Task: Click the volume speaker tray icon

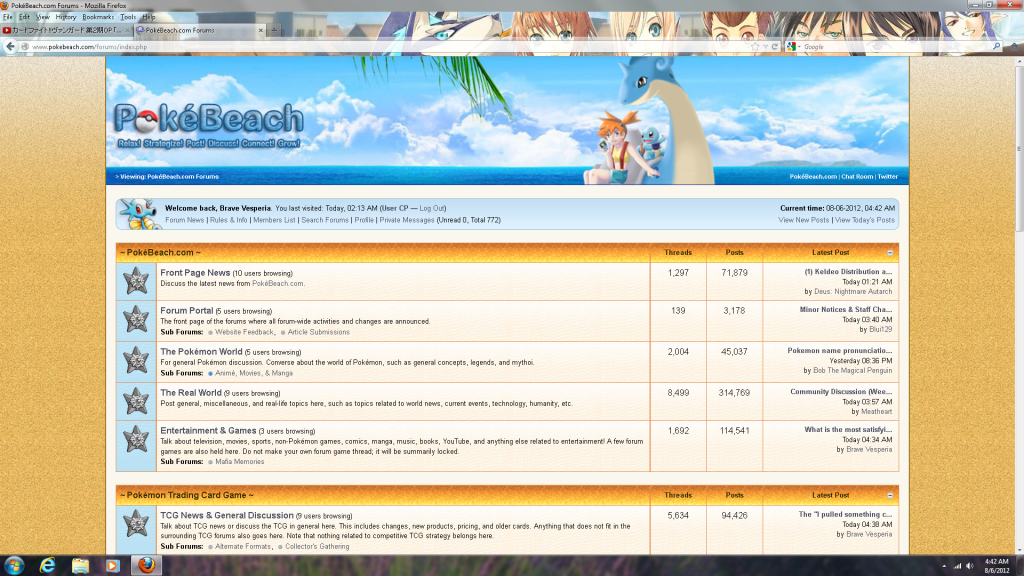Action: 970,566
